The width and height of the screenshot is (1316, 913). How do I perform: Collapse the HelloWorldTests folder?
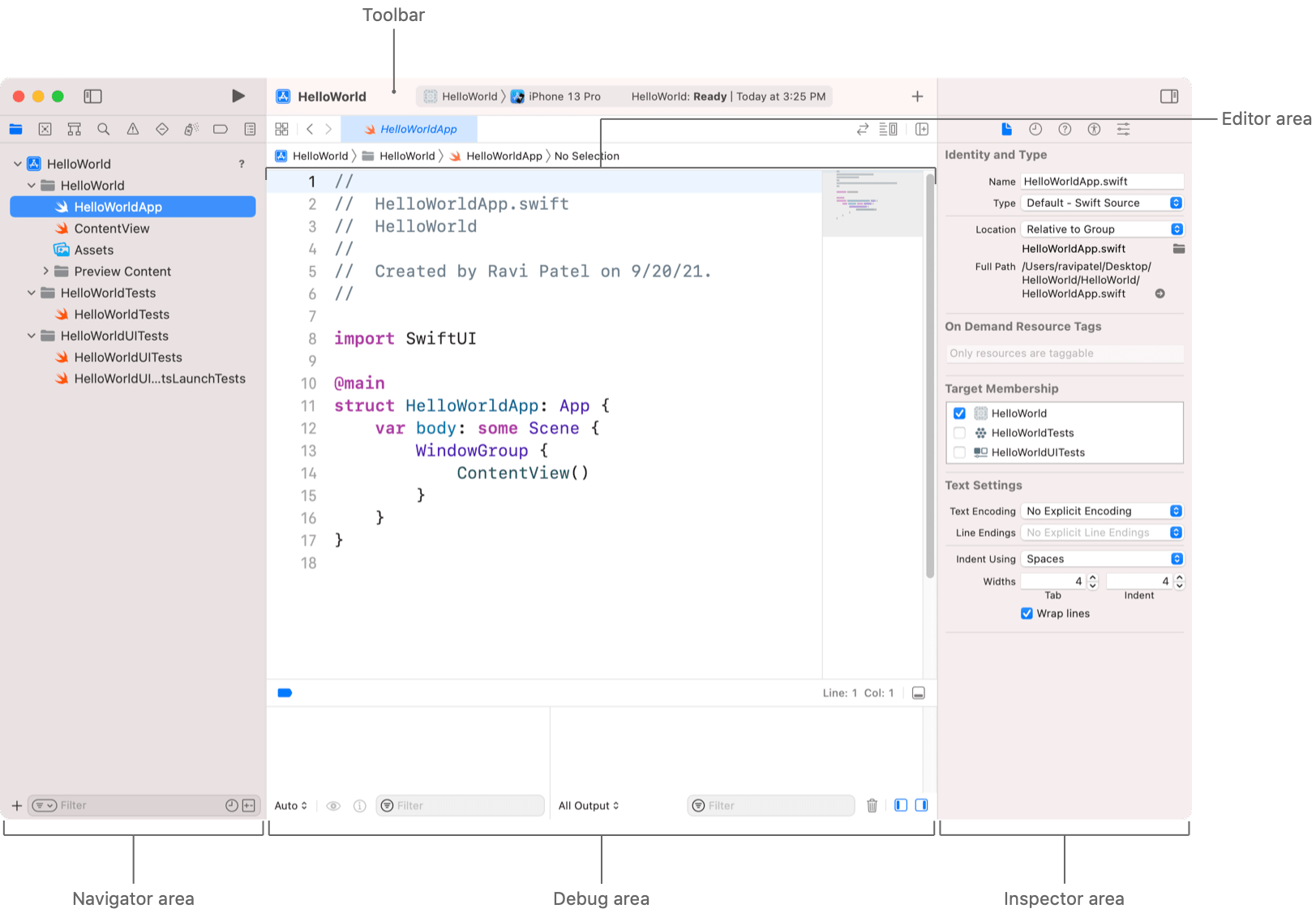coord(32,293)
